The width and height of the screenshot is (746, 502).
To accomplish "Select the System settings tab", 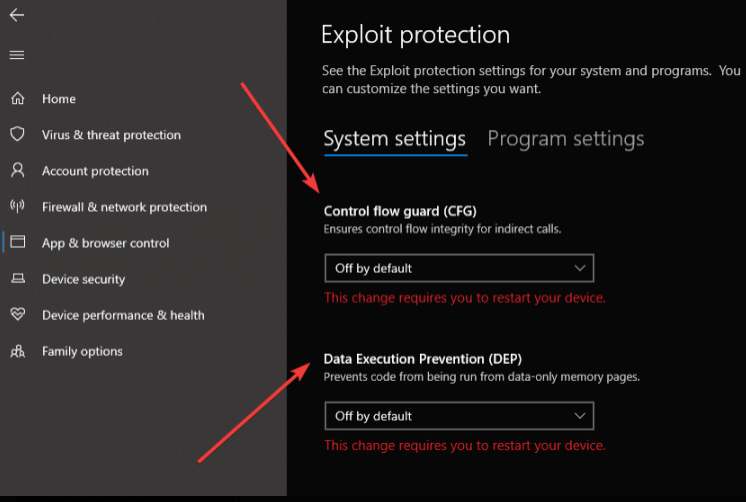I will (x=395, y=139).
